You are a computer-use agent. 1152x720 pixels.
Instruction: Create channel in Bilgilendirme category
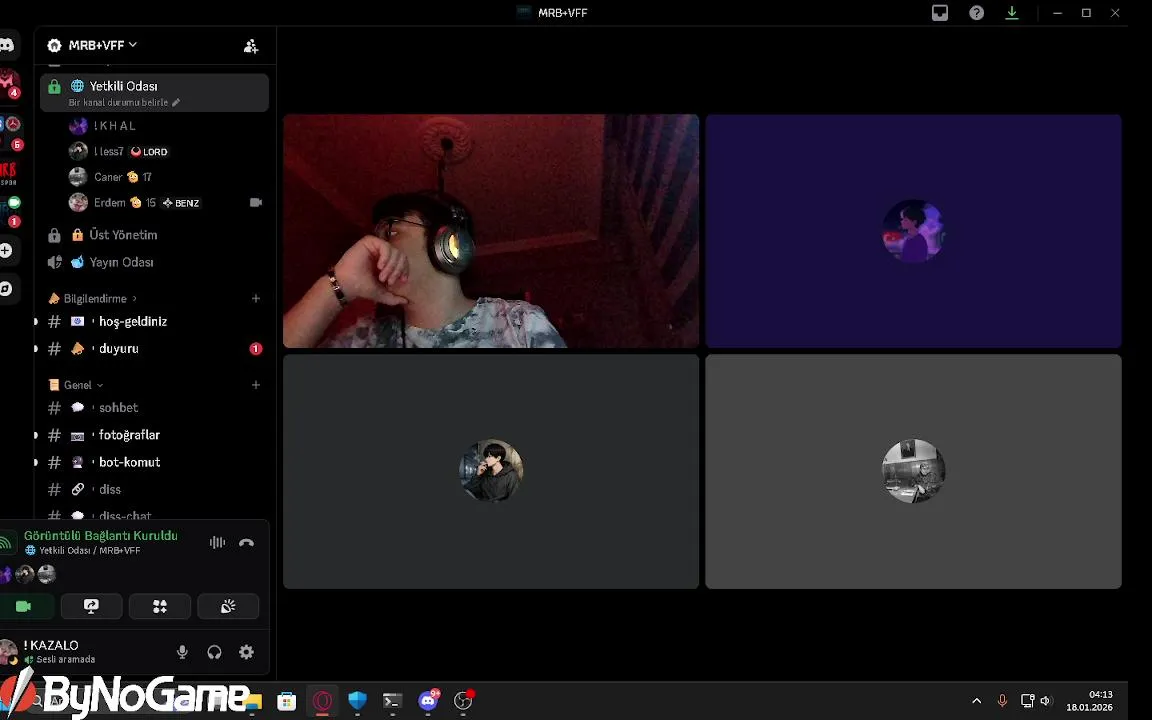256,298
